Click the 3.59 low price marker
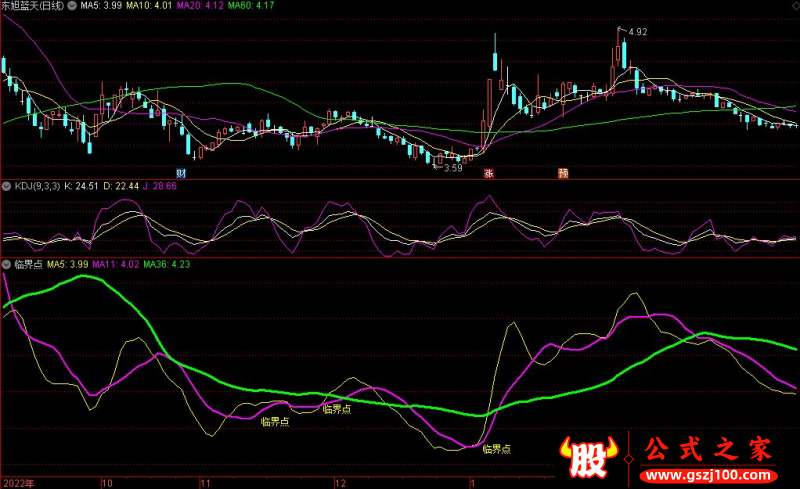The height and width of the screenshot is (489, 800). pyautogui.click(x=453, y=168)
